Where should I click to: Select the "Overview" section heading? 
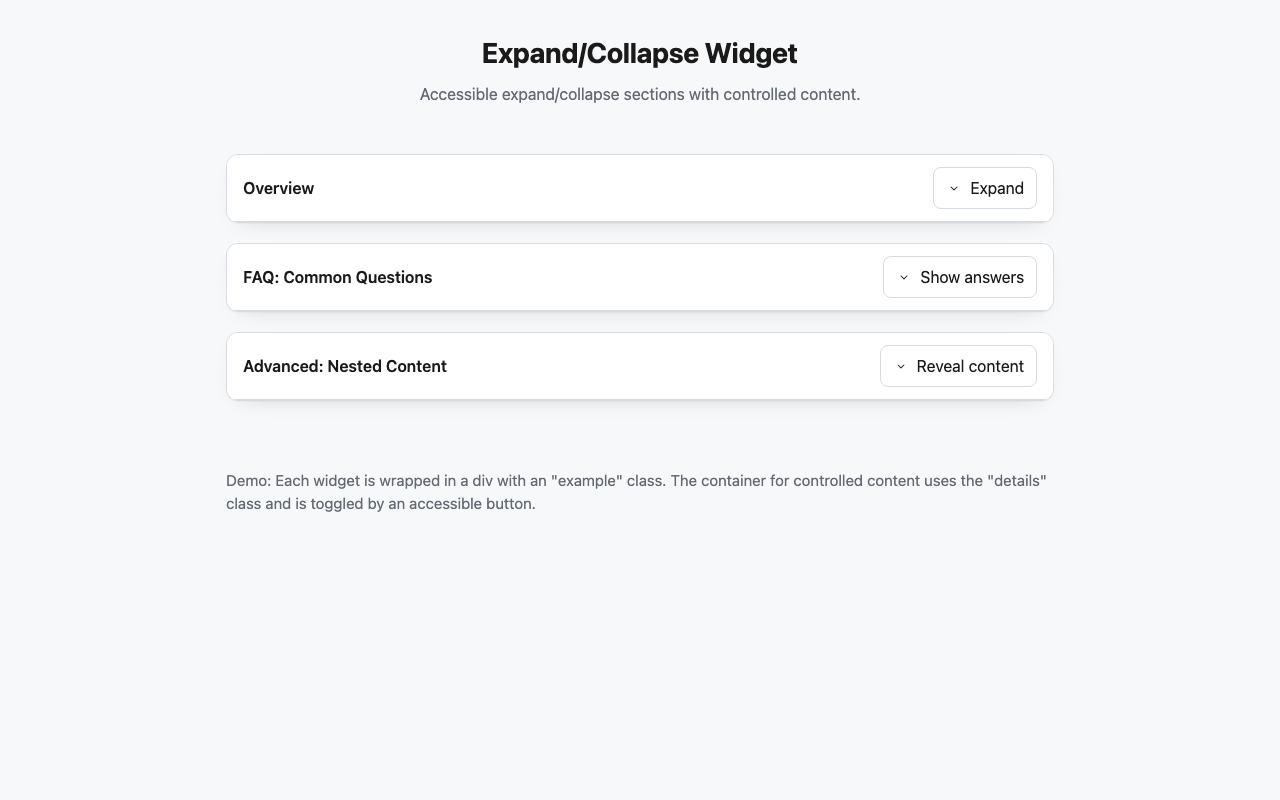[x=278, y=188]
